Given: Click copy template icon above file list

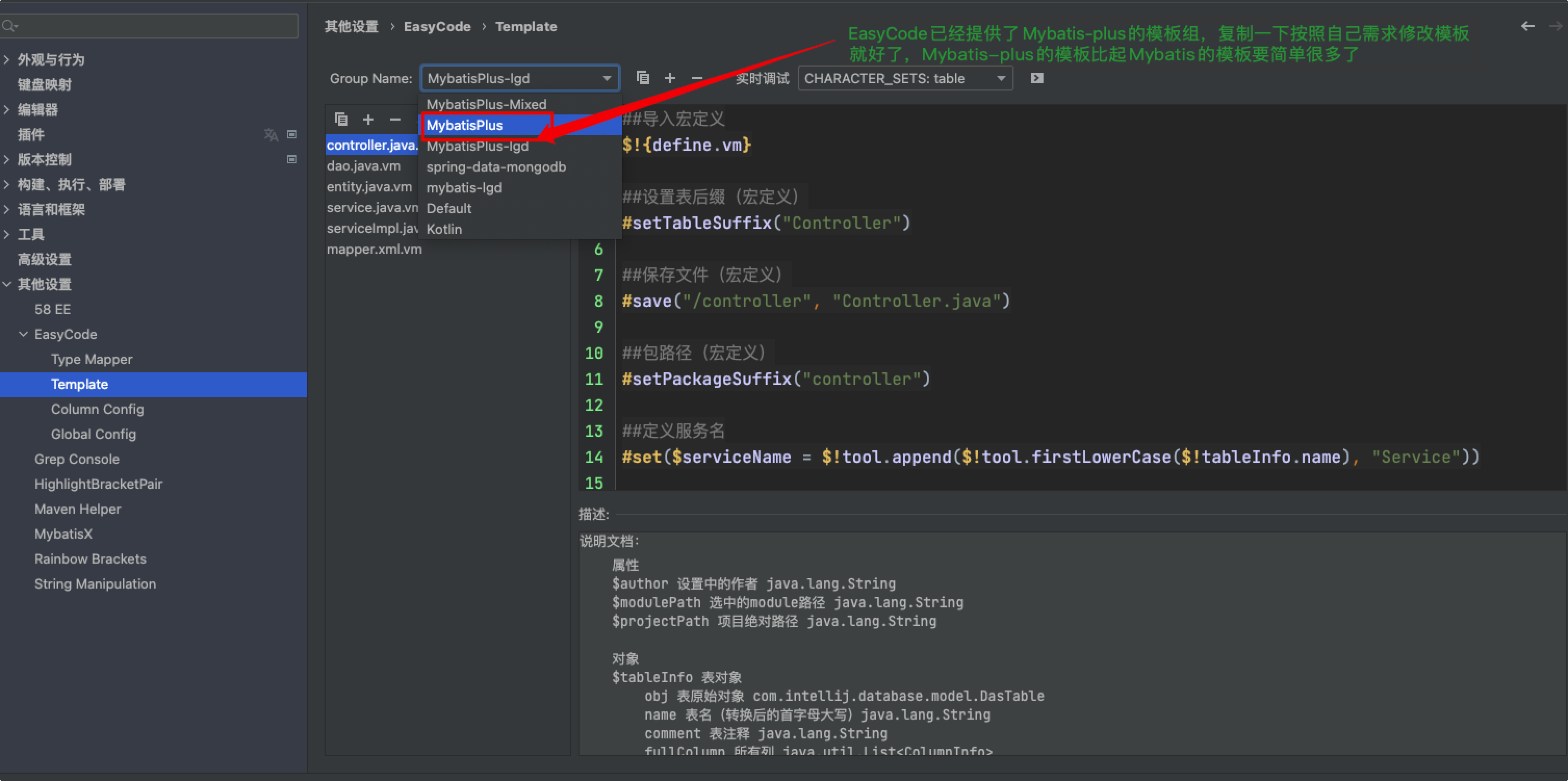Looking at the screenshot, I should click(341, 119).
